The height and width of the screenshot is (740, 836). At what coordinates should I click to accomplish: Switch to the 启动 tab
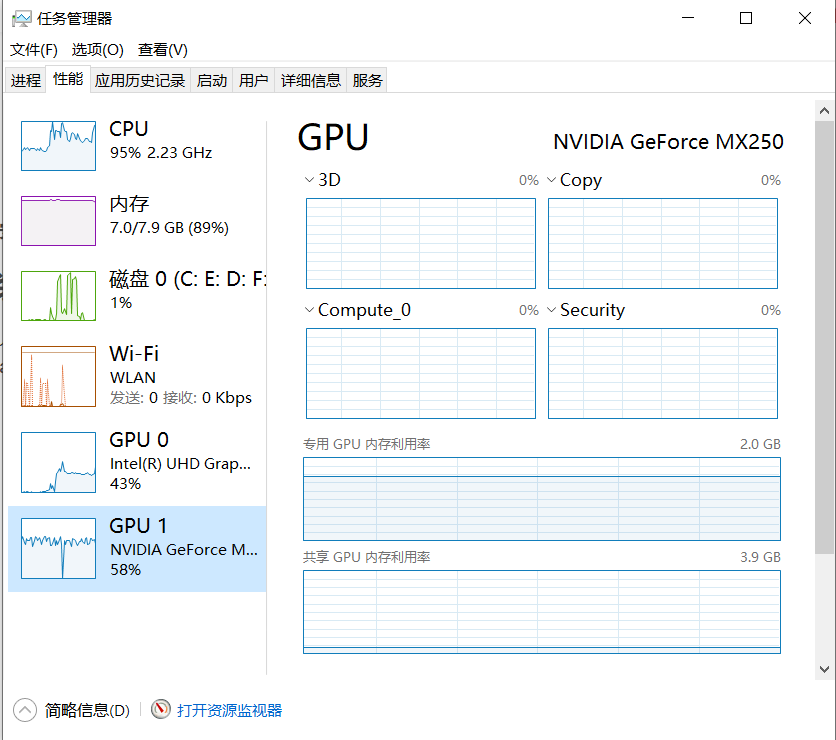pos(212,80)
